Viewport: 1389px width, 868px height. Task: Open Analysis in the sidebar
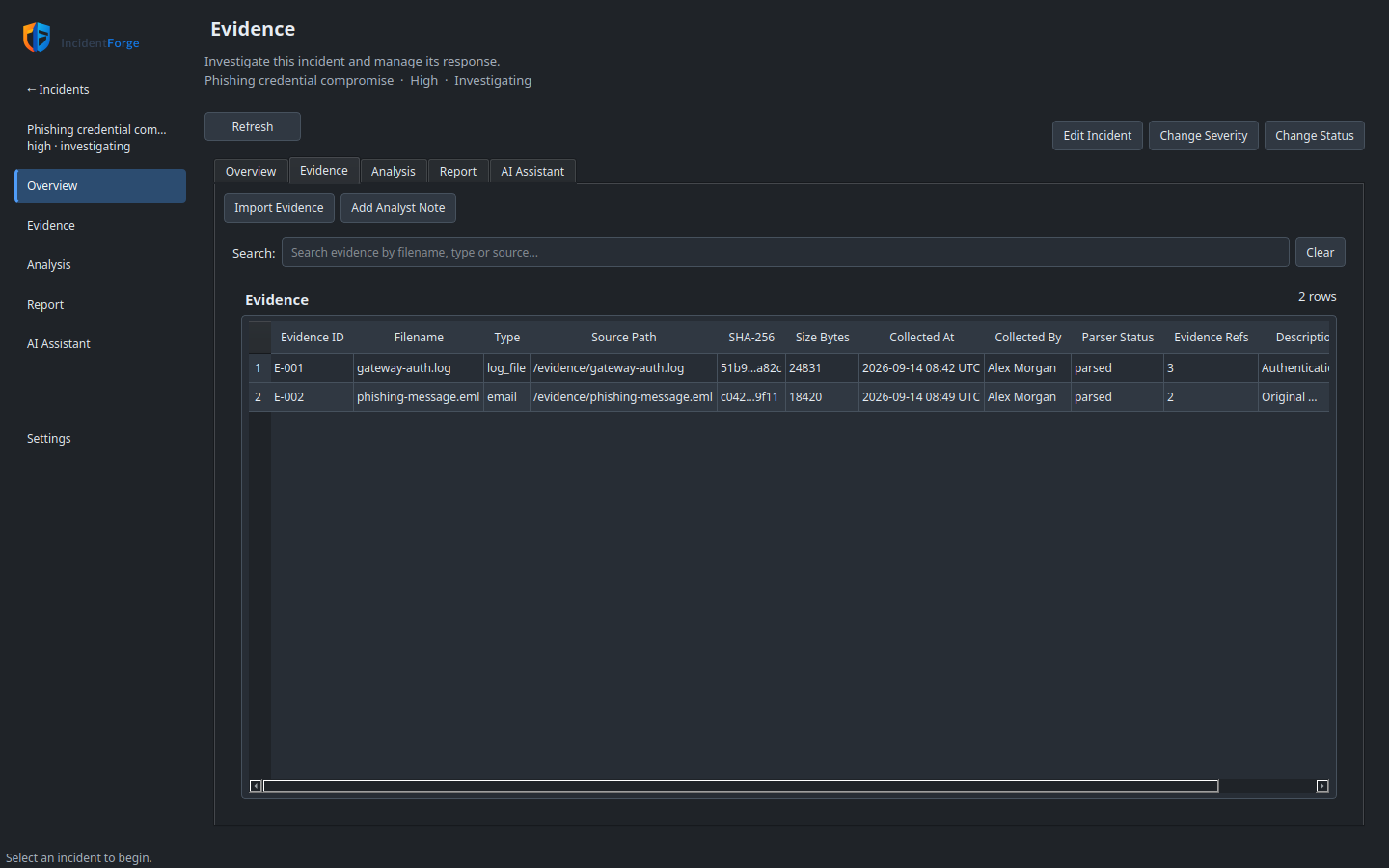point(100,264)
